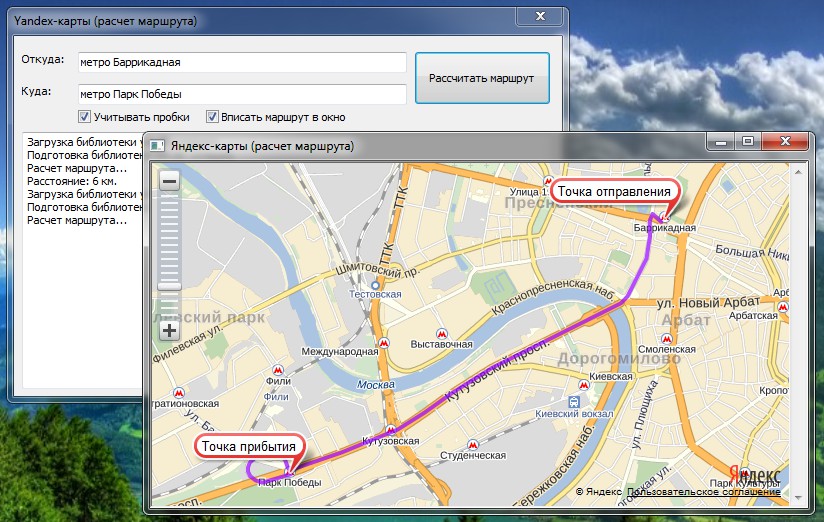
Task: Click the Краснопресненская наб. label
Action: tap(552, 296)
